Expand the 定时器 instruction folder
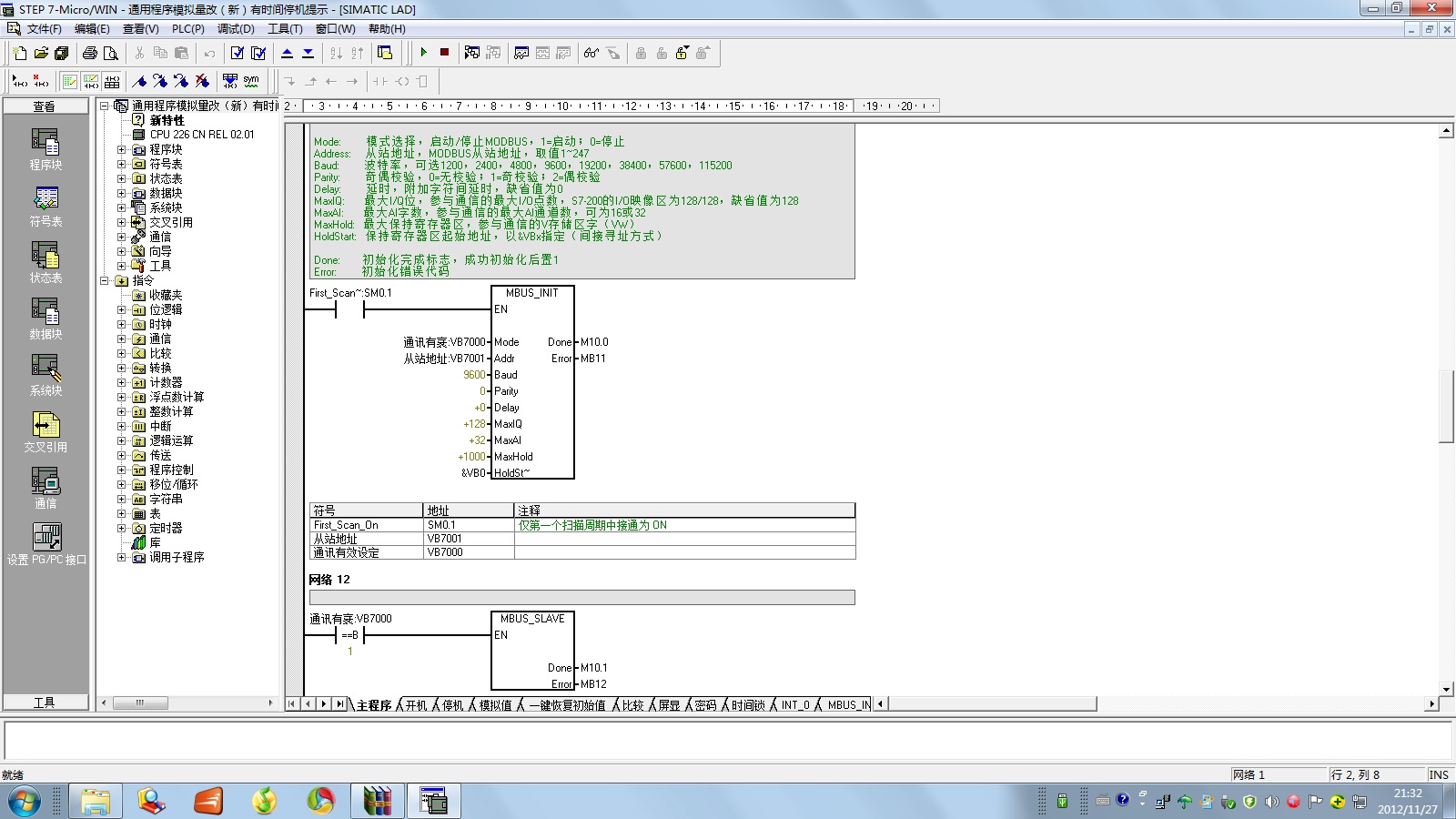The height and width of the screenshot is (819, 1456). [121, 528]
